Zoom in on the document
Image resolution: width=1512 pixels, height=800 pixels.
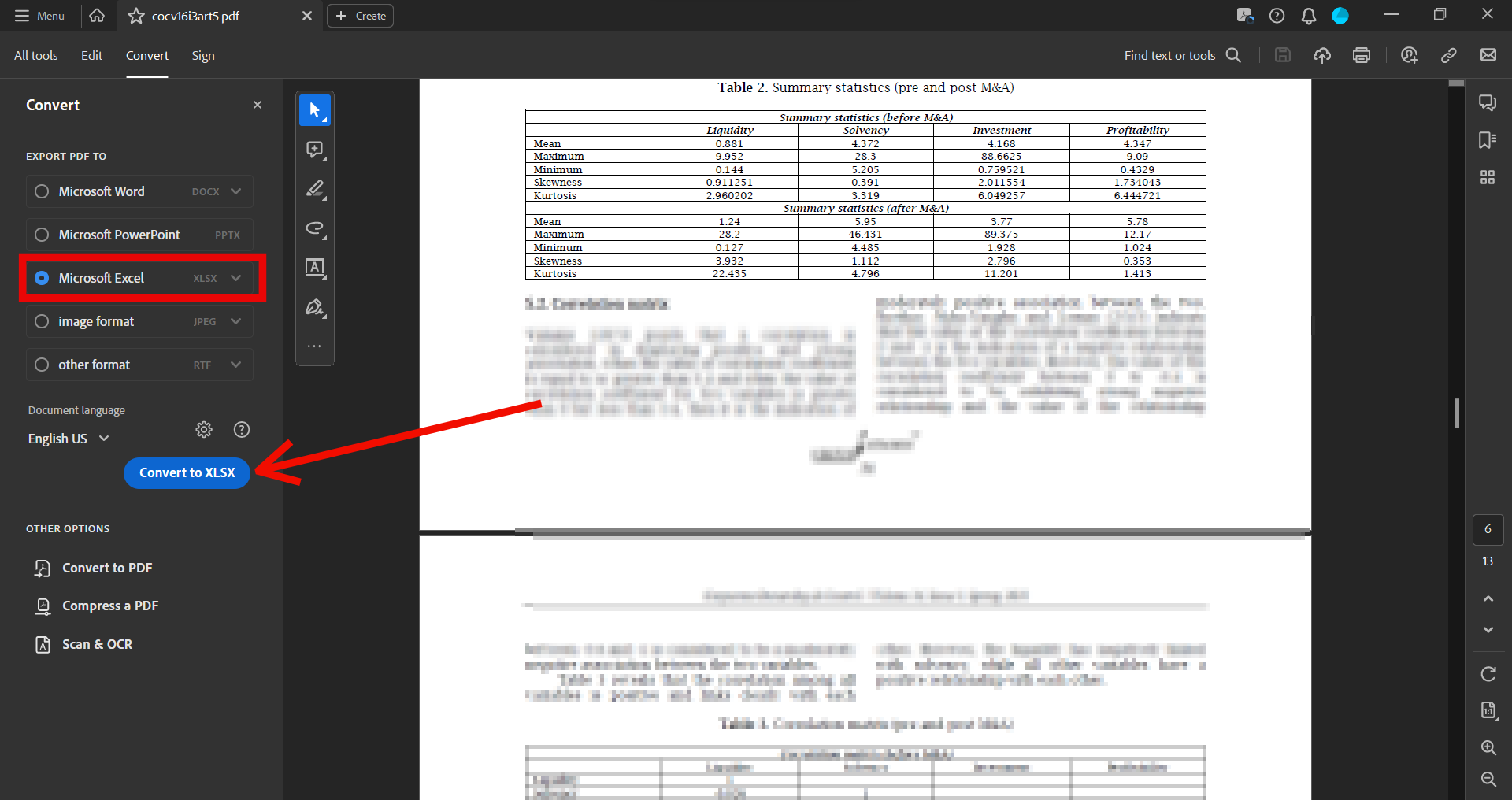point(1488,747)
